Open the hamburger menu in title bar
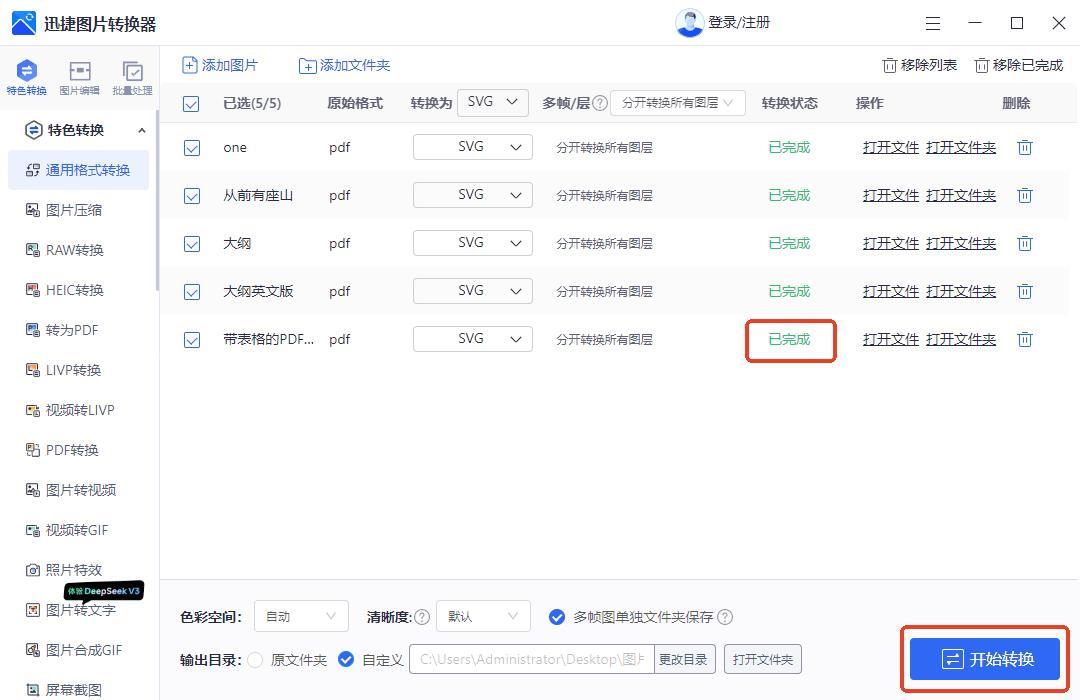 click(932, 23)
